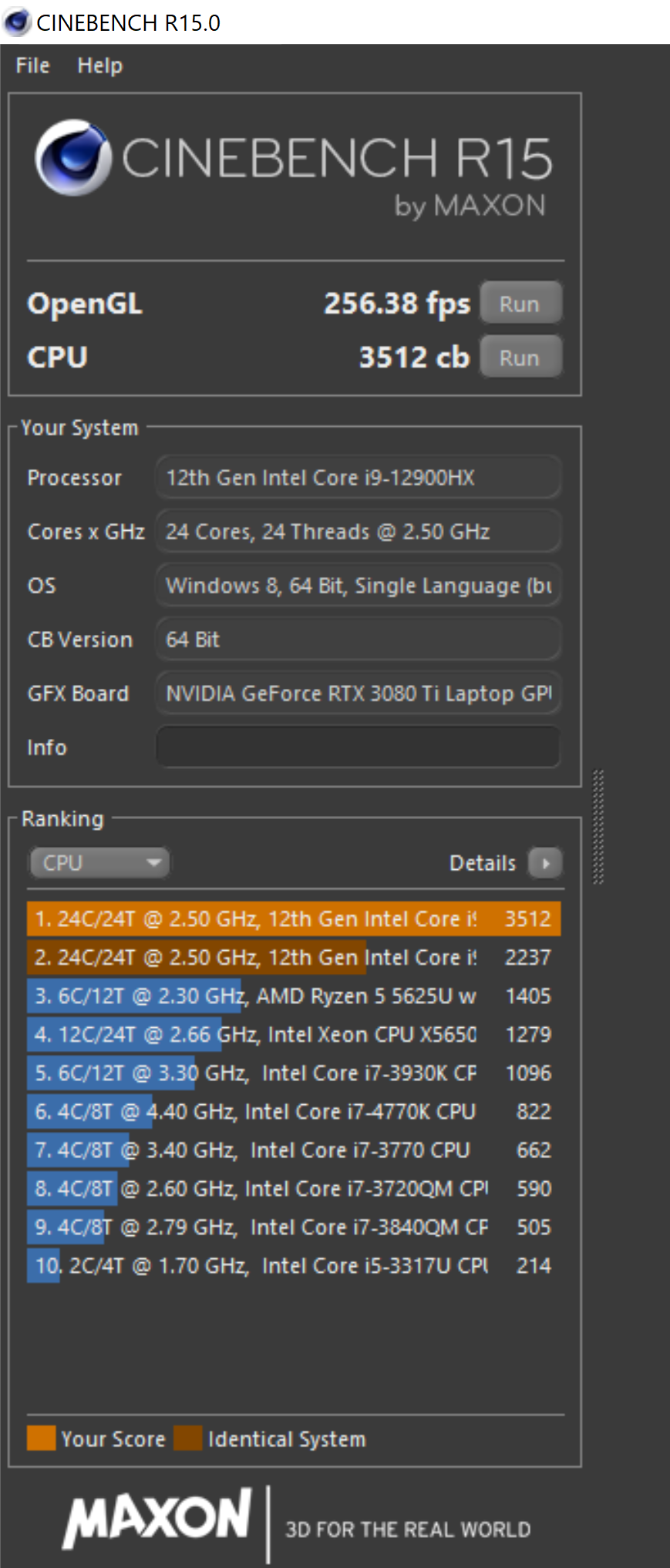Select ranking row 1 scoring 3512
The image size is (670, 1568).
click(x=294, y=918)
